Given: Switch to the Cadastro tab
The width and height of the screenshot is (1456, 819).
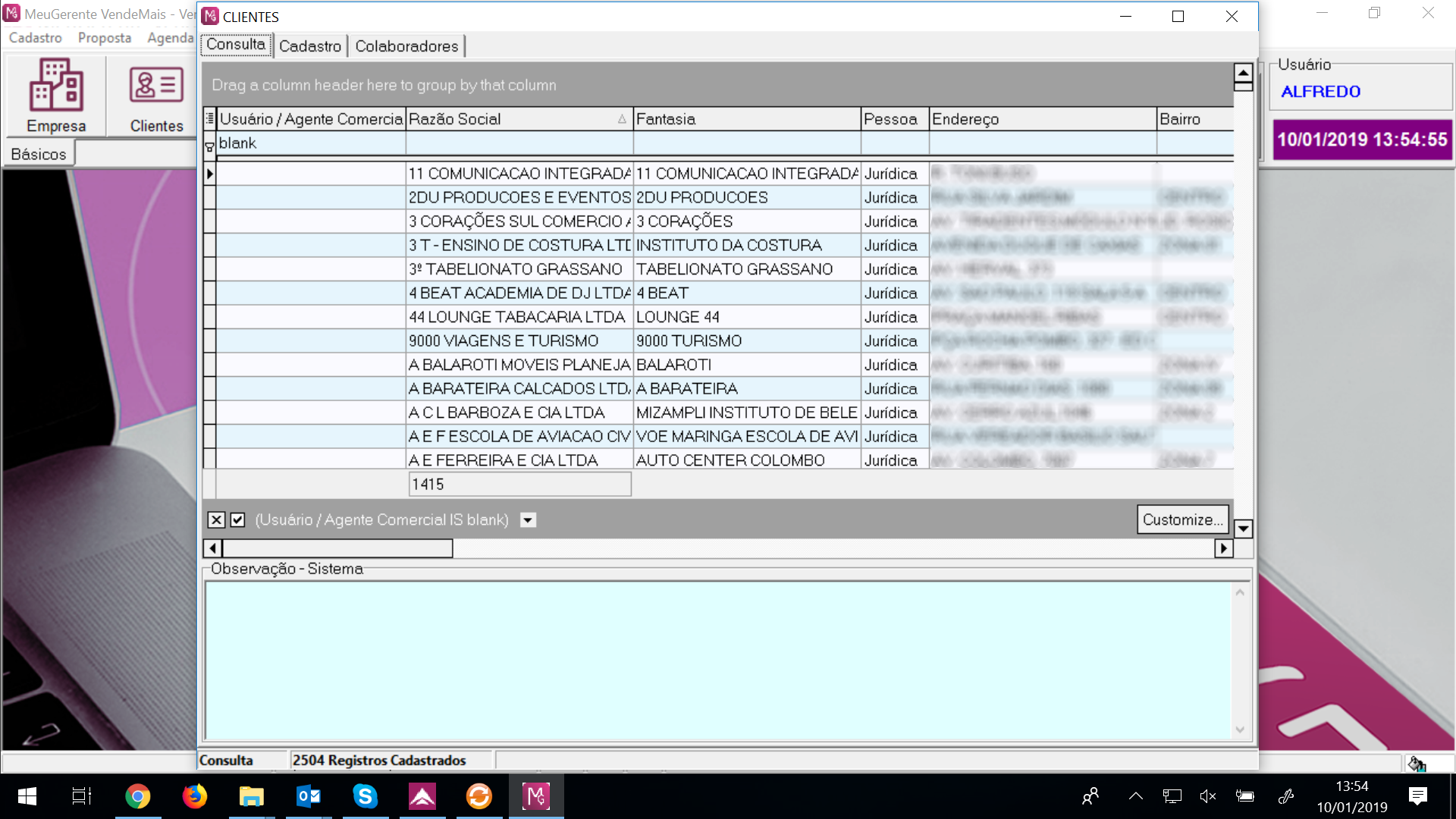Looking at the screenshot, I should coord(310,46).
